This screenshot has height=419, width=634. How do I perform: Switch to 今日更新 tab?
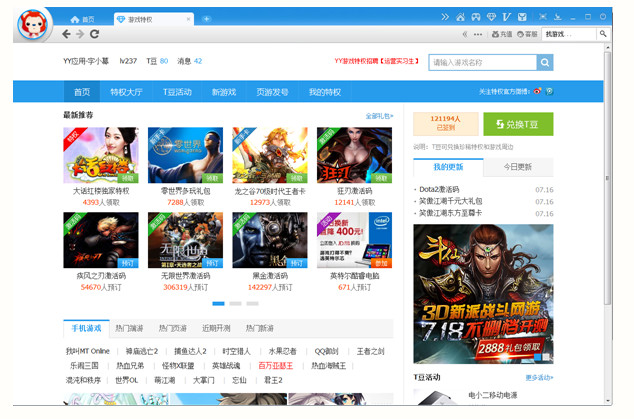517,167
